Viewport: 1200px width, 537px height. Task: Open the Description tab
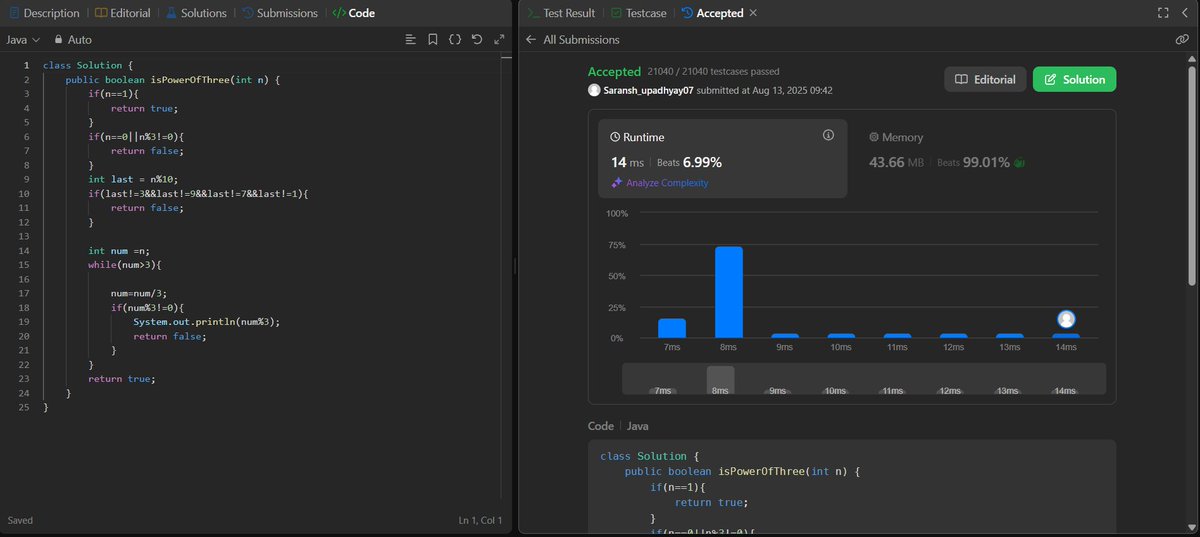44,13
